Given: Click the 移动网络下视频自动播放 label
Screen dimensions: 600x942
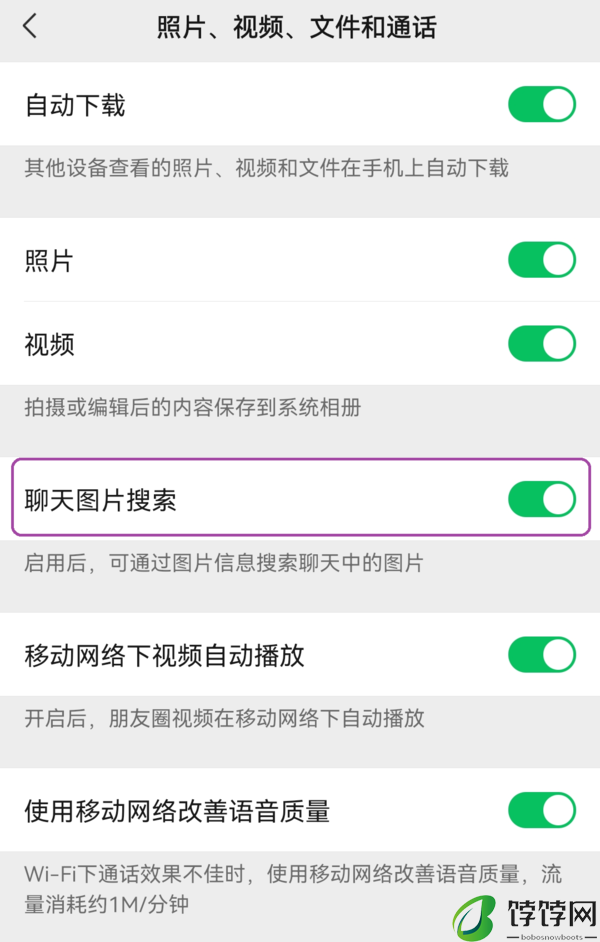Looking at the screenshot, I should [x=165, y=655].
